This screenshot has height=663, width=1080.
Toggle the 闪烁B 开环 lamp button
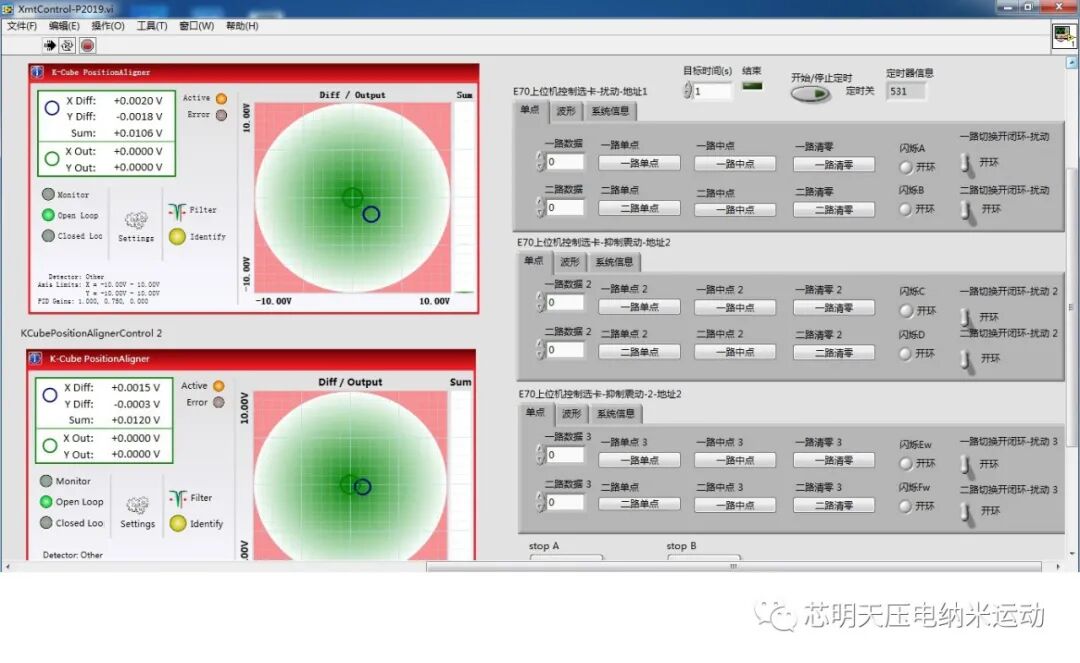[x=906, y=209]
